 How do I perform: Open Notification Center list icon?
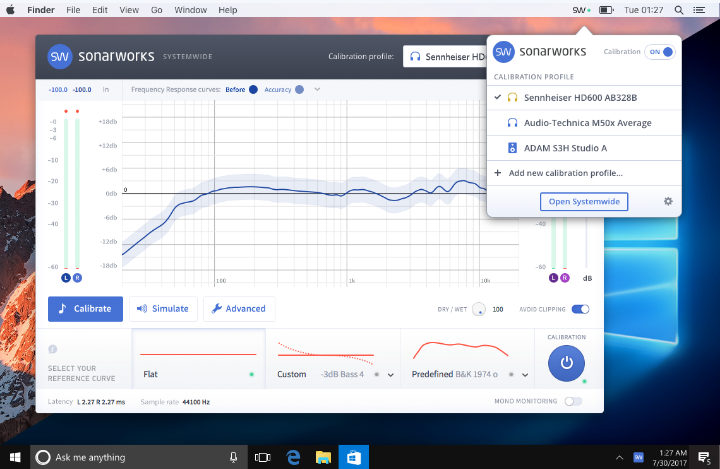699,10
